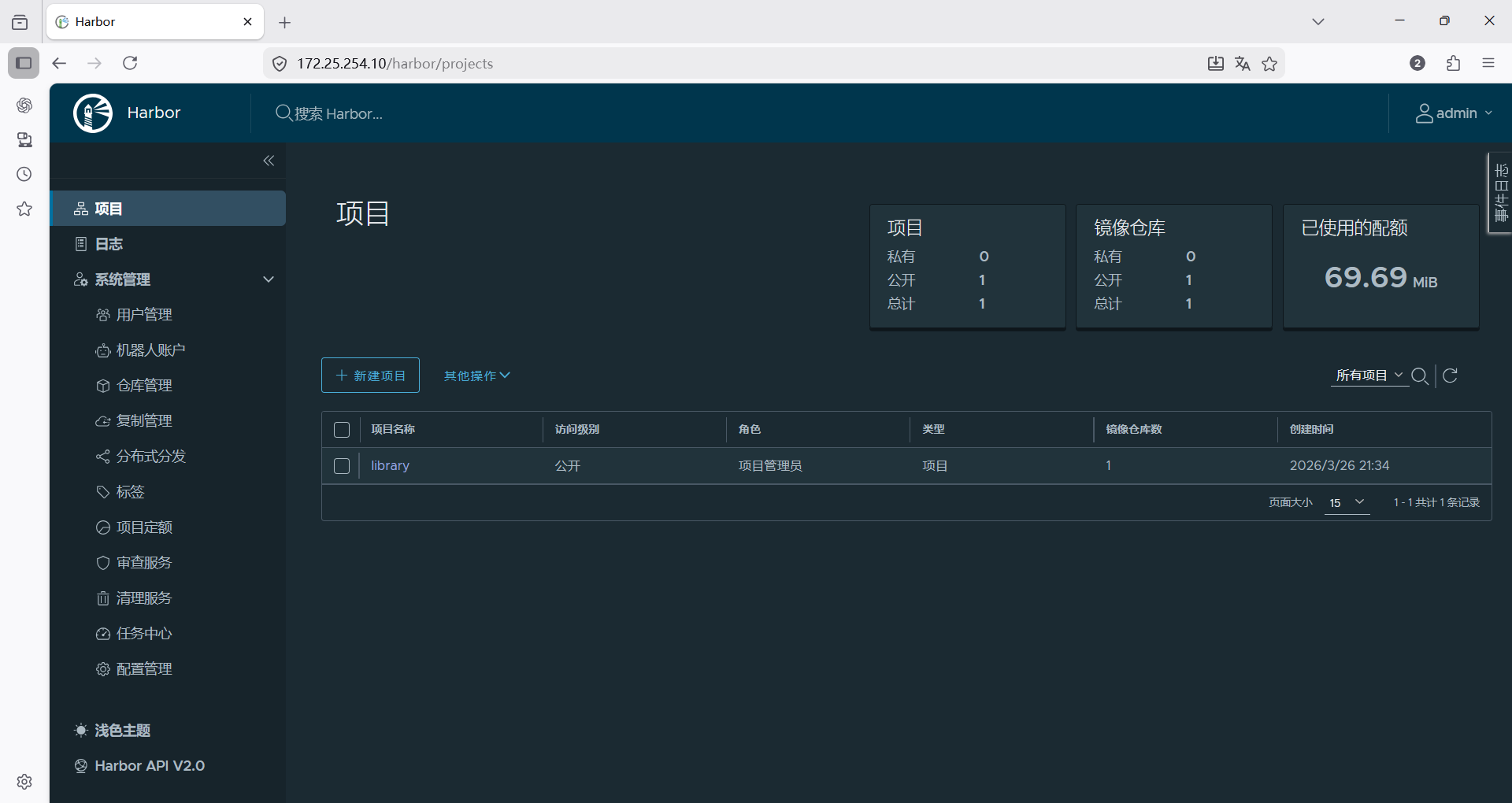
Task: Click the site security shield icon
Action: [x=280, y=64]
